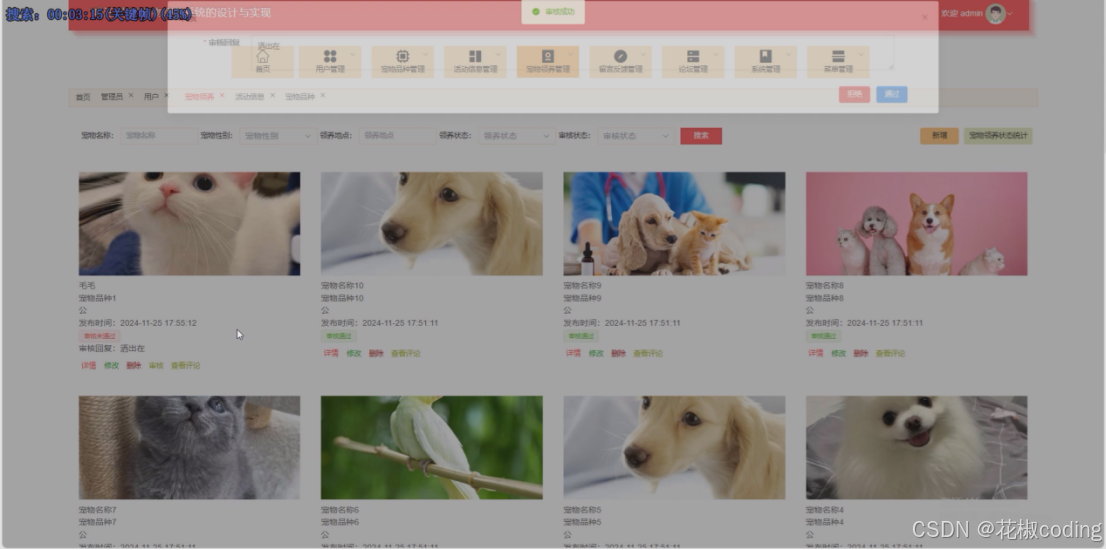Viewport: 1106px width, 550px height.
Task: Expand the 宠物领养管理 menu chevron
Action: (x=571, y=54)
